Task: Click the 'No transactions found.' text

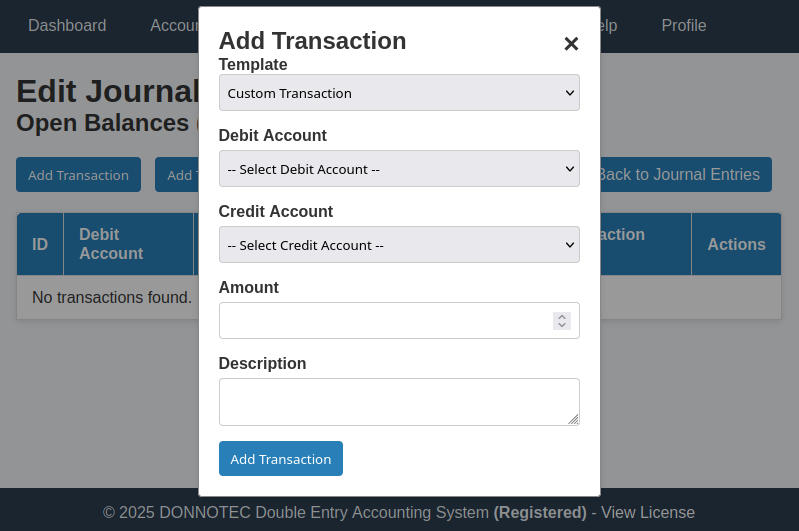Action: [112, 297]
